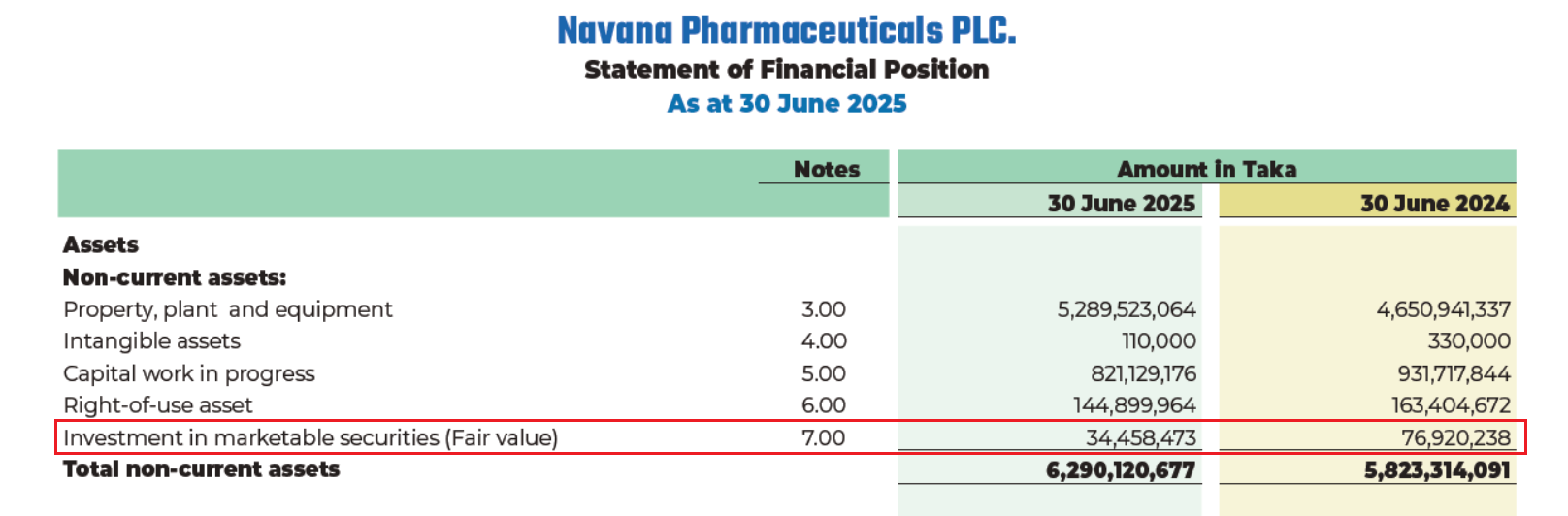Screen dimensions: 1568x516
Task: Click the total 6,290,120,677
Action: click(x=1120, y=470)
